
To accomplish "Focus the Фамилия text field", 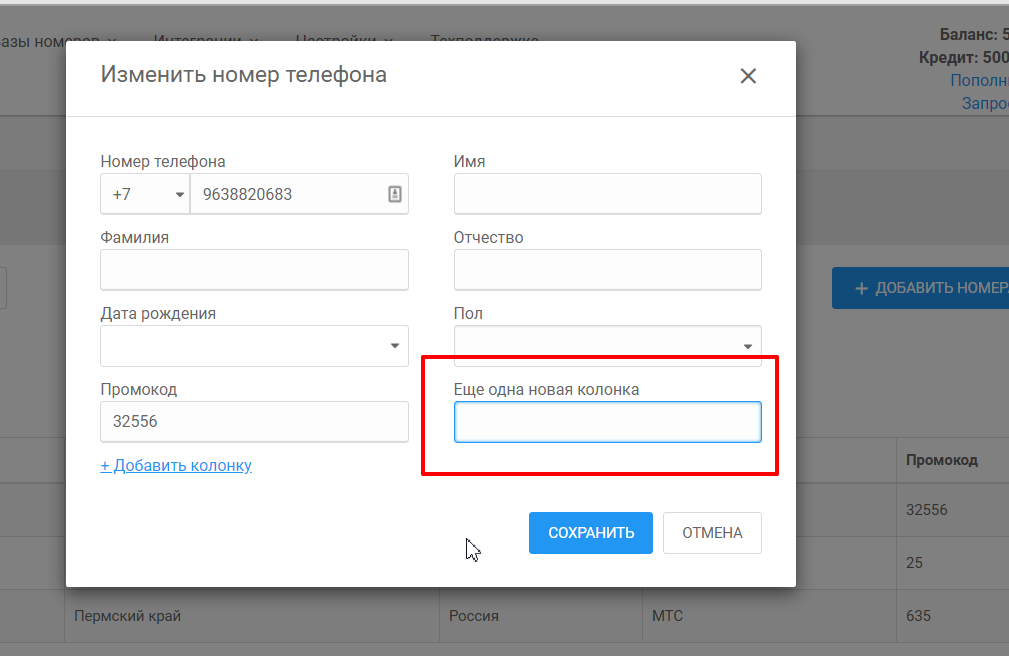I will pos(254,270).
